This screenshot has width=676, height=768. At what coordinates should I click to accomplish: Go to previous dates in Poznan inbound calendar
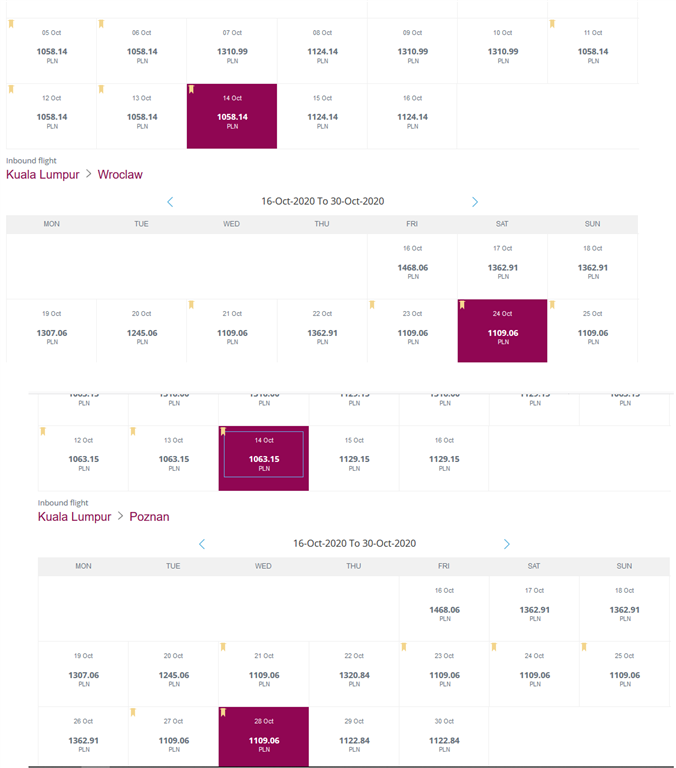pyautogui.click(x=202, y=544)
